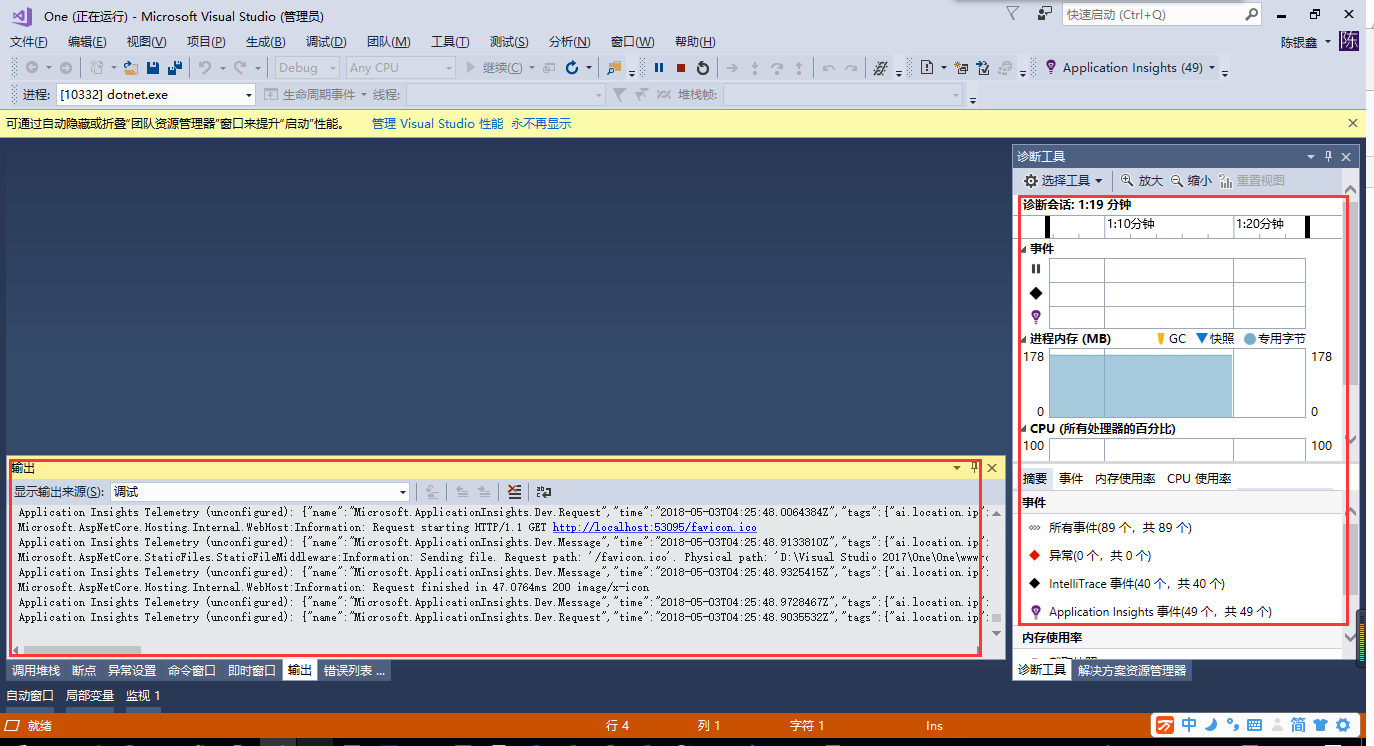
Task: Open the 工具(T) menu
Action: (x=450, y=41)
